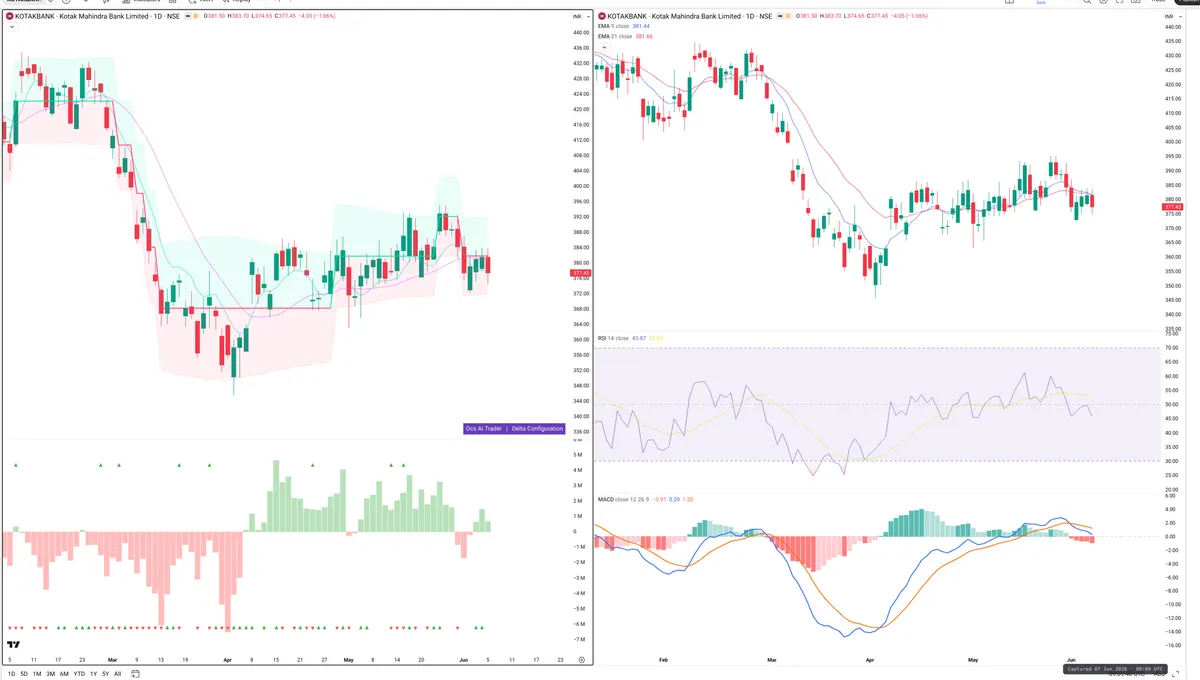
Task: Click the EMA 21 value 381.66
Action: [644, 36]
